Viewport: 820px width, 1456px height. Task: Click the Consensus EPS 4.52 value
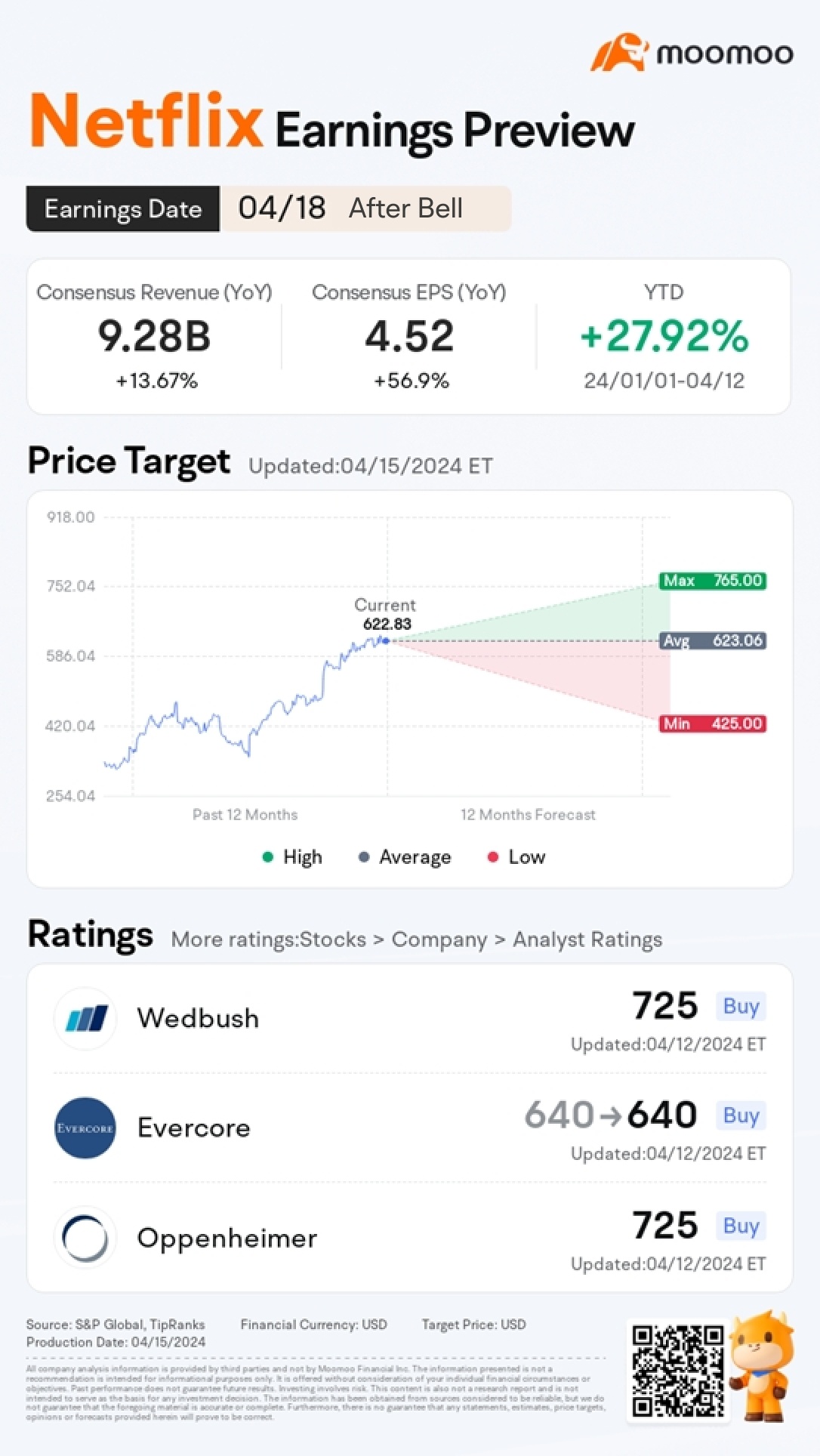409,336
